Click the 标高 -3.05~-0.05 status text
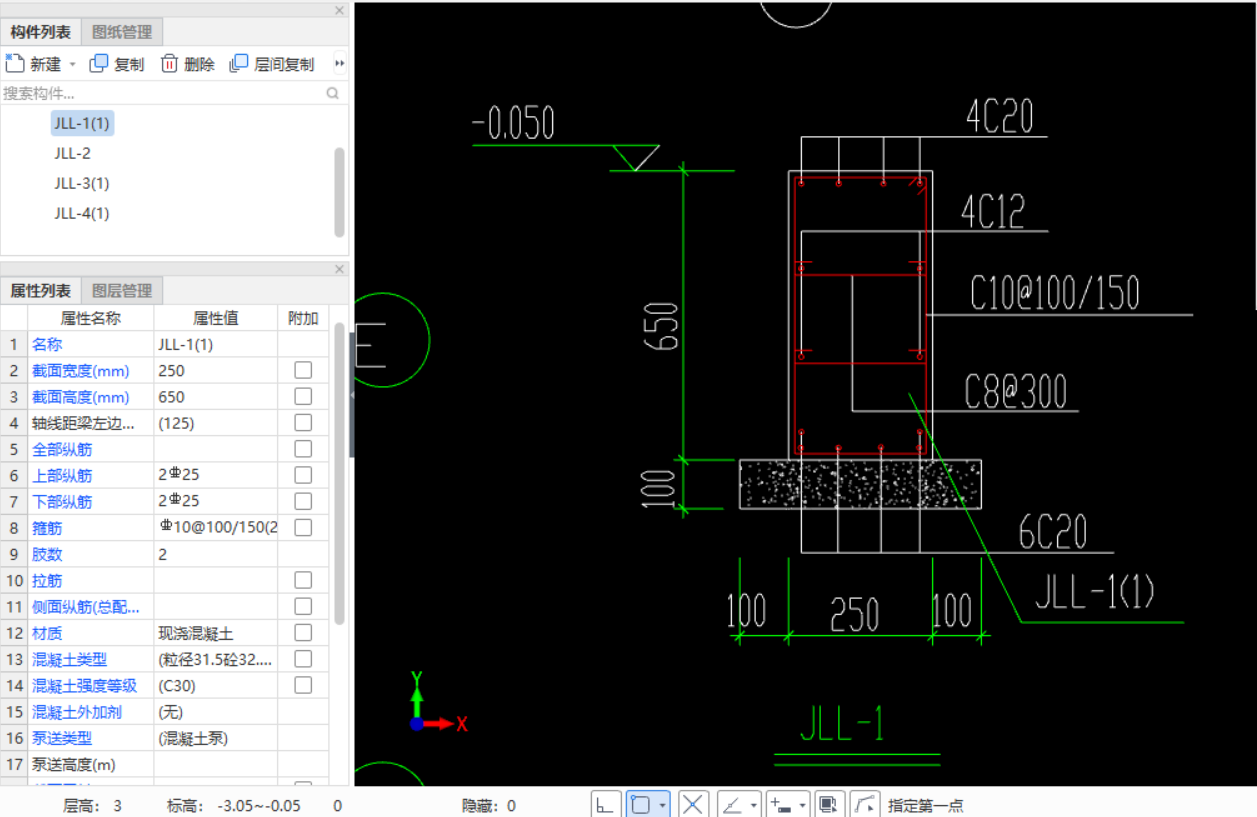 pos(233,805)
